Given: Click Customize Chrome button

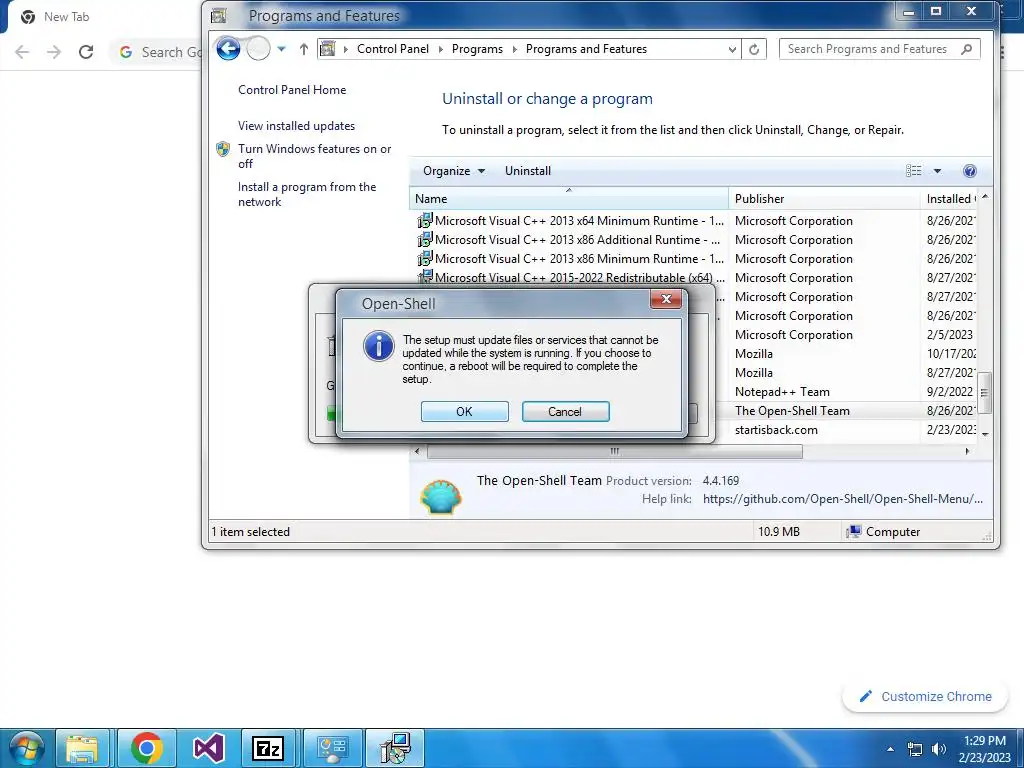Looking at the screenshot, I should click(x=925, y=697).
